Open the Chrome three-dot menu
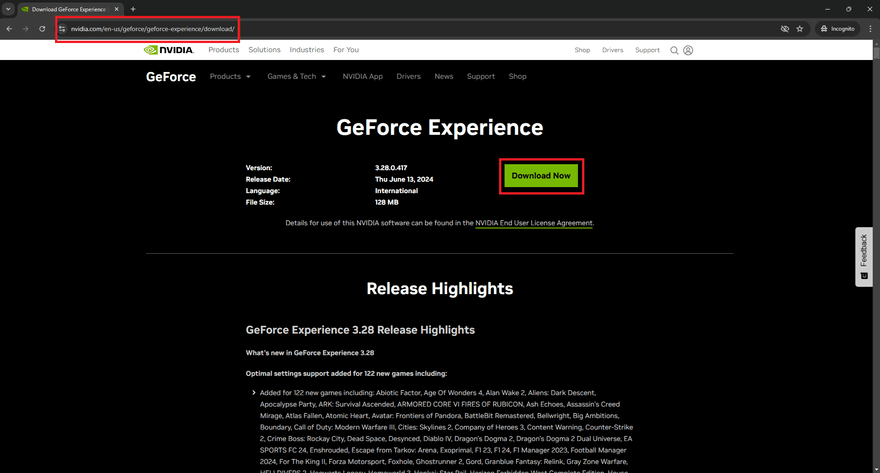Image resolution: width=880 pixels, height=473 pixels. [870, 29]
